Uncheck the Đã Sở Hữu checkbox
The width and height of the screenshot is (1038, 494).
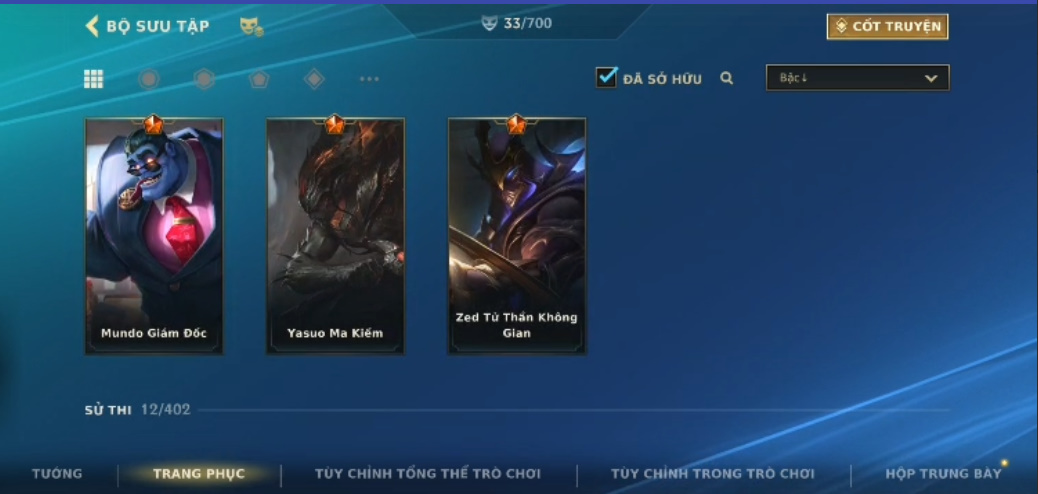coord(606,77)
